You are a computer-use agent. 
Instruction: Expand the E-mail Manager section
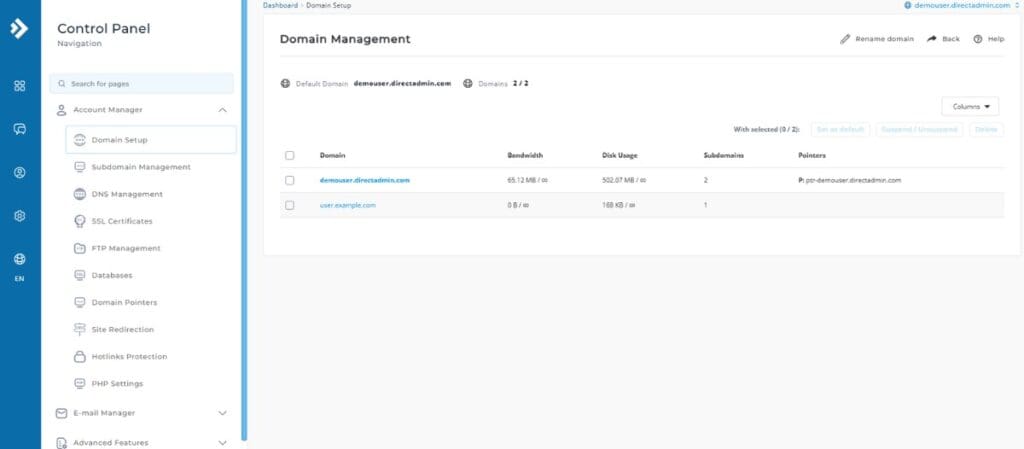pyautogui.click(x=222, y=412)
